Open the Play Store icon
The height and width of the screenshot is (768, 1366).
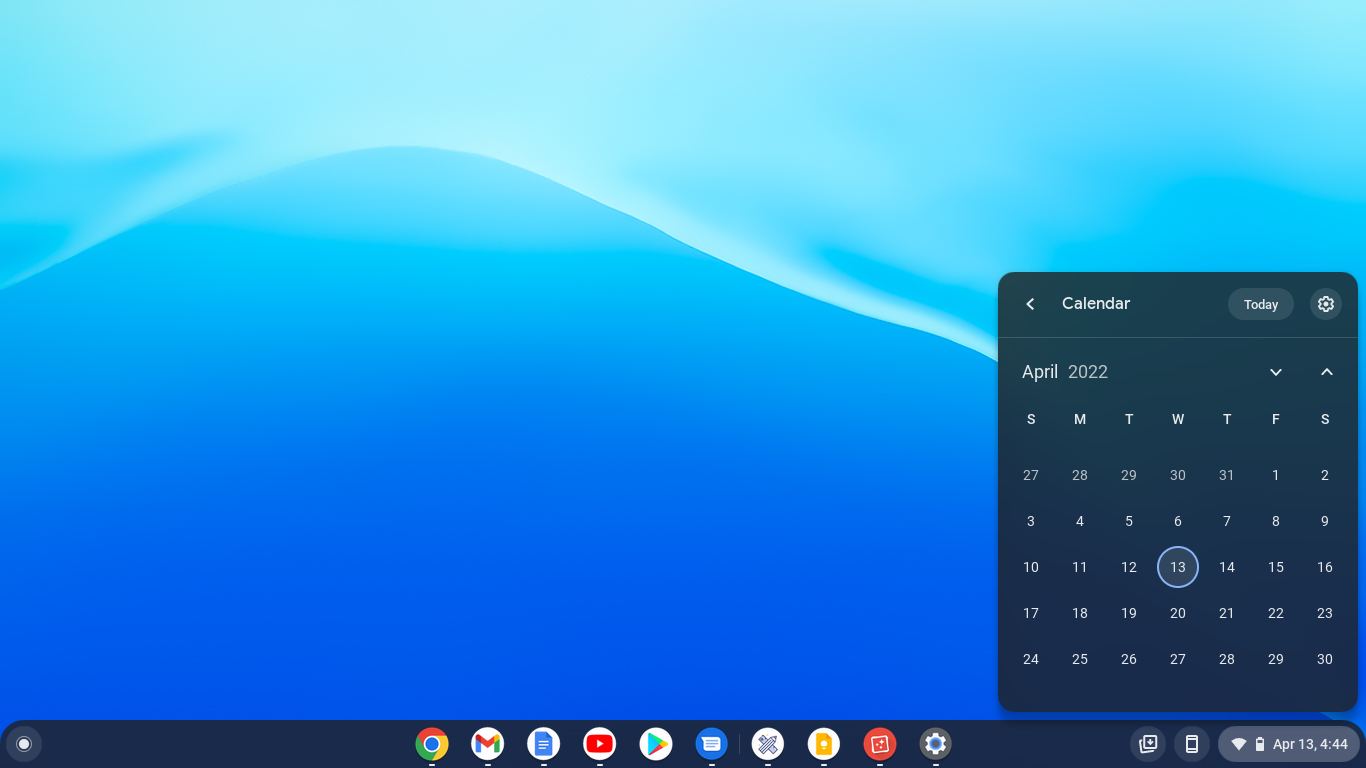point(656,744)
